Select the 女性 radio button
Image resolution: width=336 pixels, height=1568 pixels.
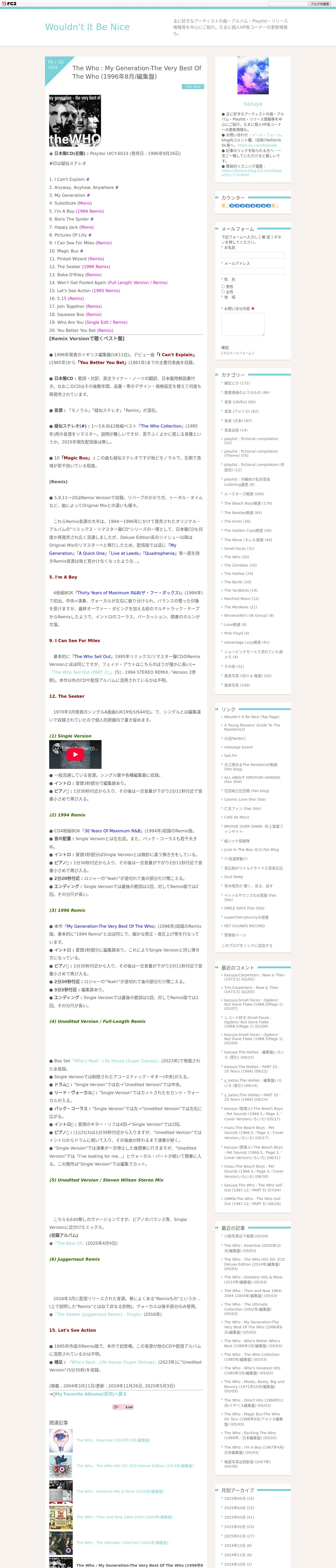pyautogui.click(x=223, y=292)
